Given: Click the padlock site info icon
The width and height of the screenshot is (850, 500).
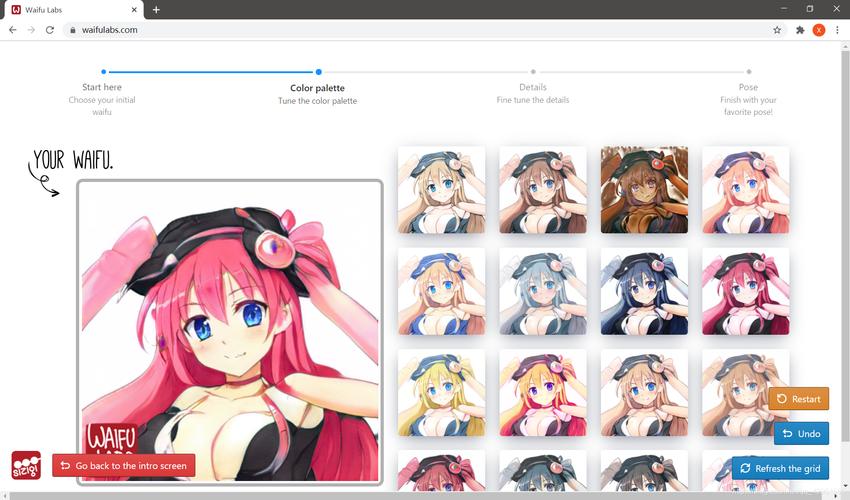Looking at the screenshot, I should [x=73, y=30].
